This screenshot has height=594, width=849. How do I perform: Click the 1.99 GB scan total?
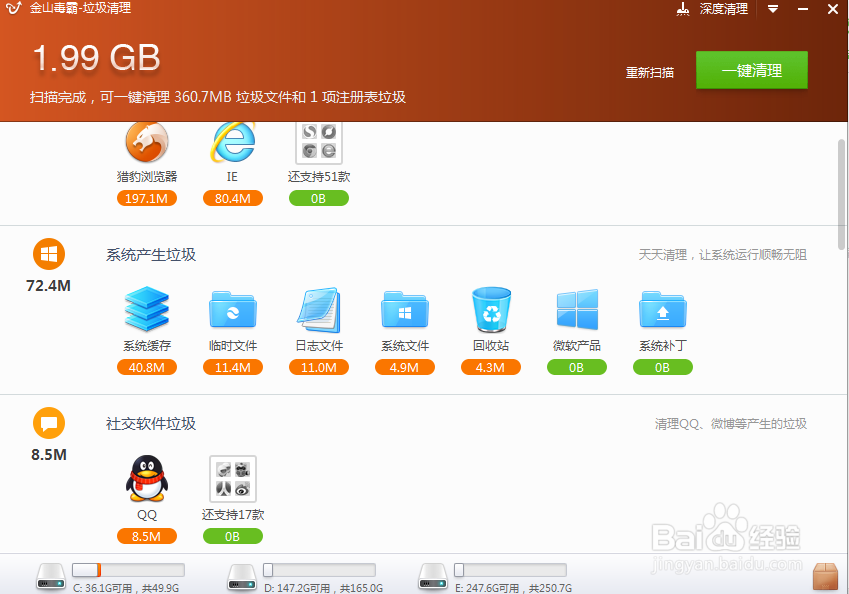point(96,57)
